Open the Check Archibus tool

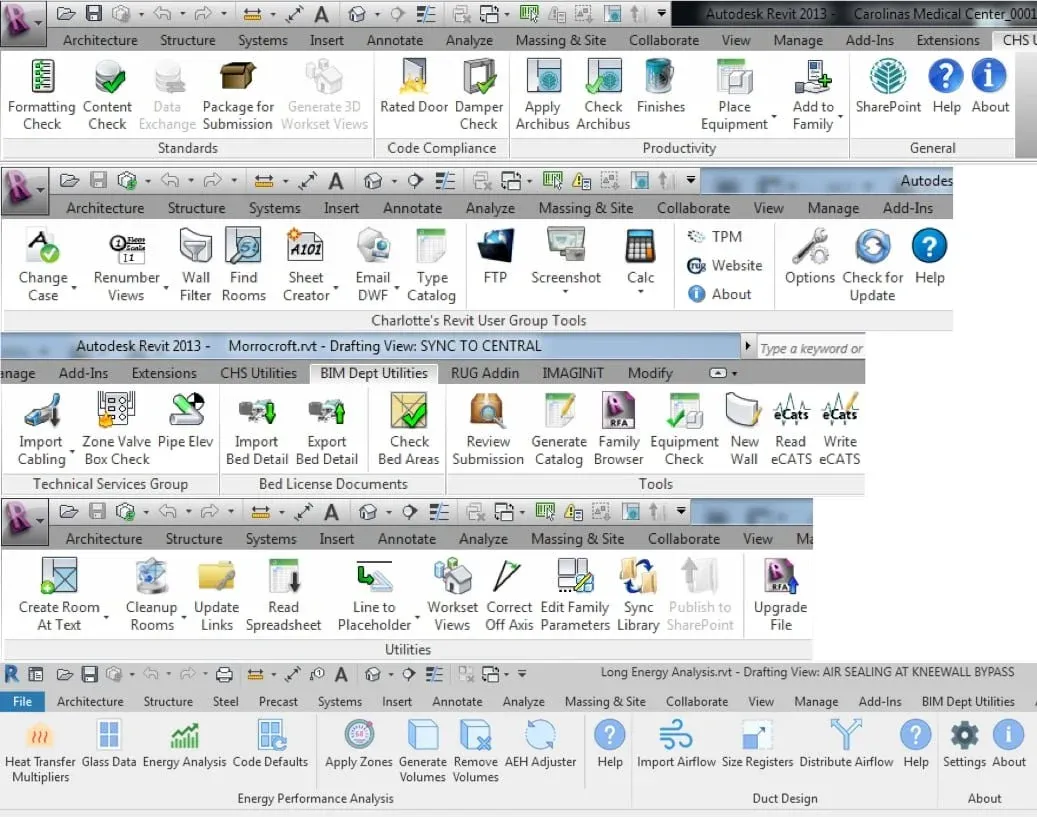point(603,95)
